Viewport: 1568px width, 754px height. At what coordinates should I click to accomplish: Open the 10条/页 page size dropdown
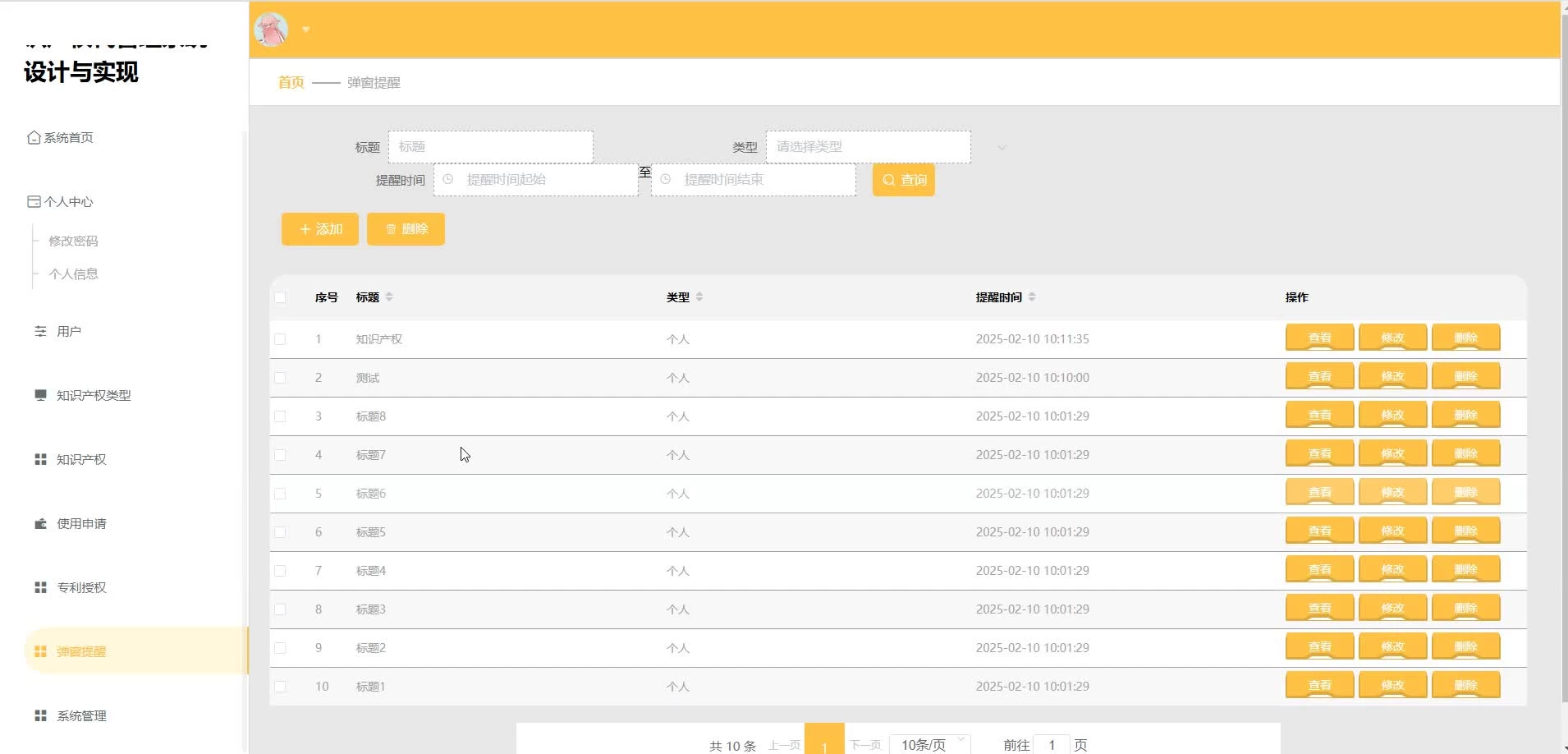click(x=930, y=744)
